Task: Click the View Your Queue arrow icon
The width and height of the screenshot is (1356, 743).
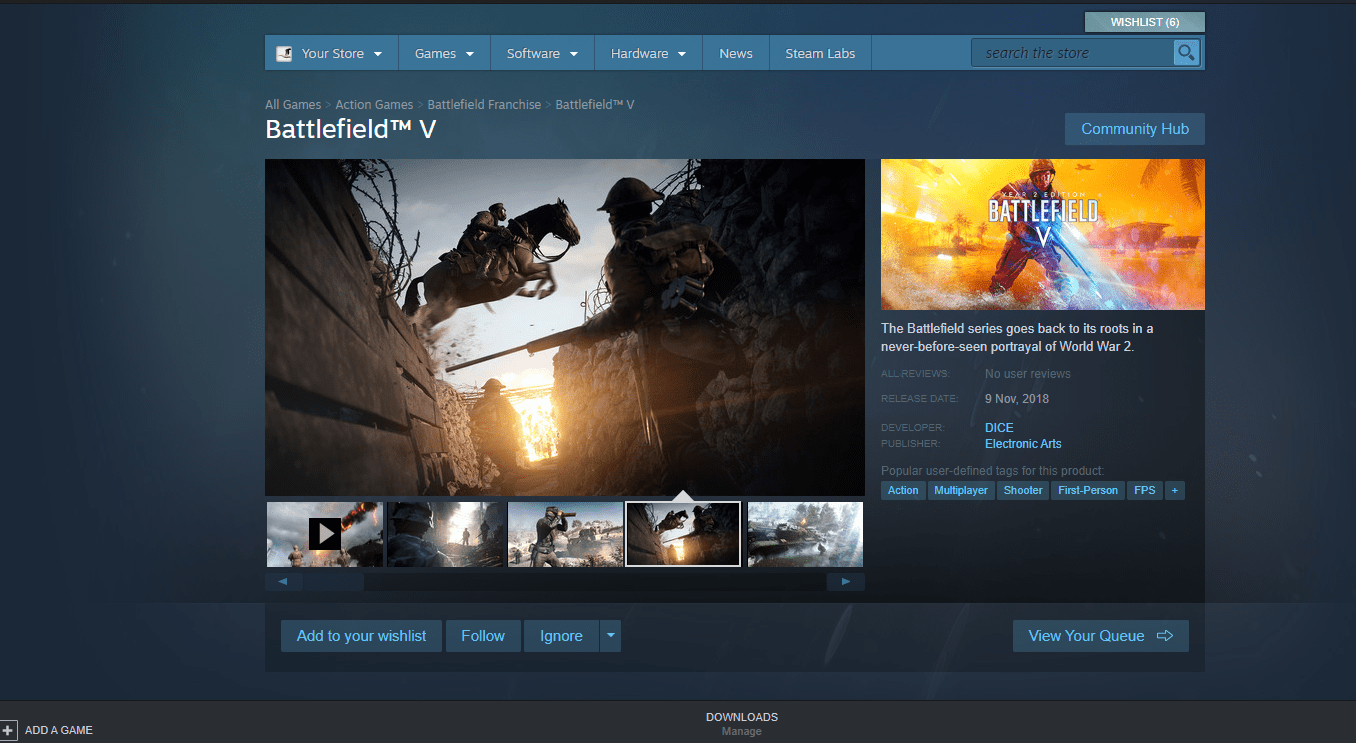Action: (1164, 636)
